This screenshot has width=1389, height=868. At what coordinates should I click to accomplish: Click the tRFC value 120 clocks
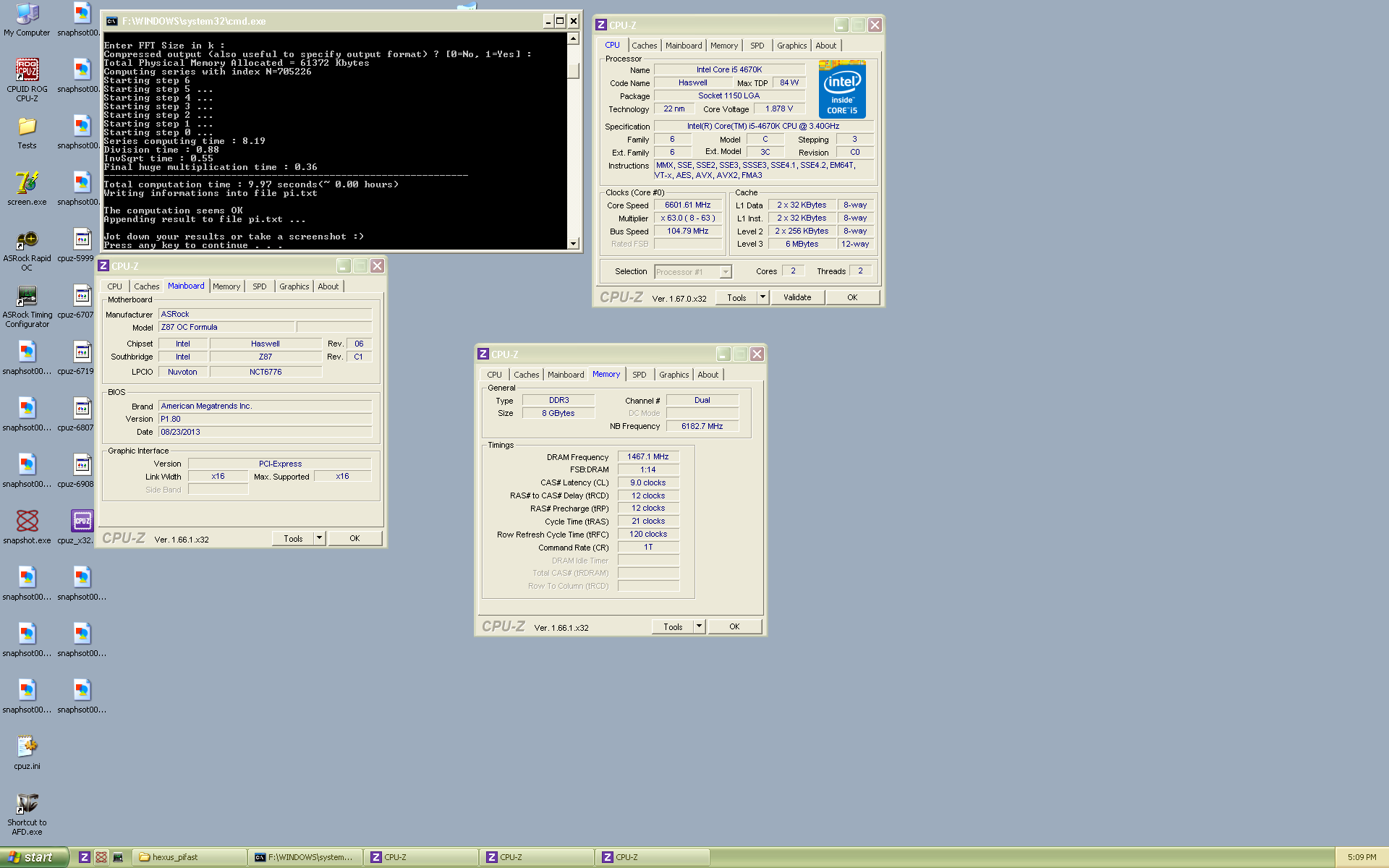pos(648,535)
